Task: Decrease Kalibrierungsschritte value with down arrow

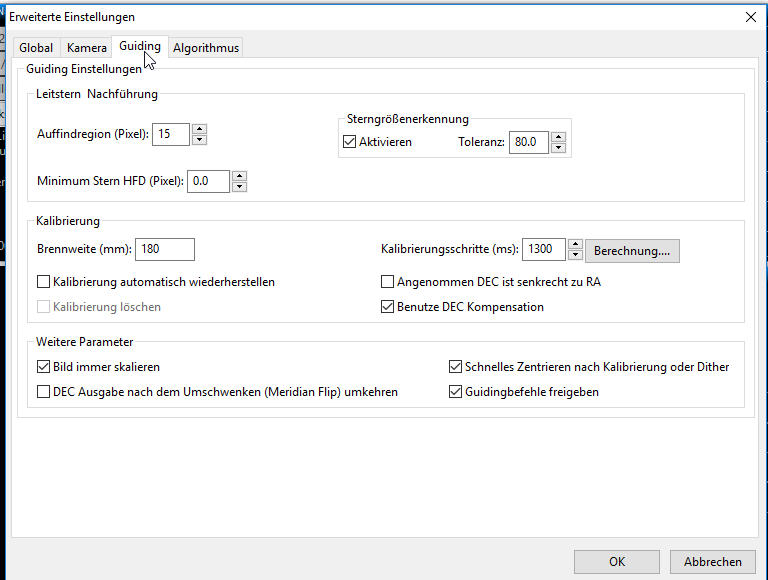Action: tap(574, 256)
